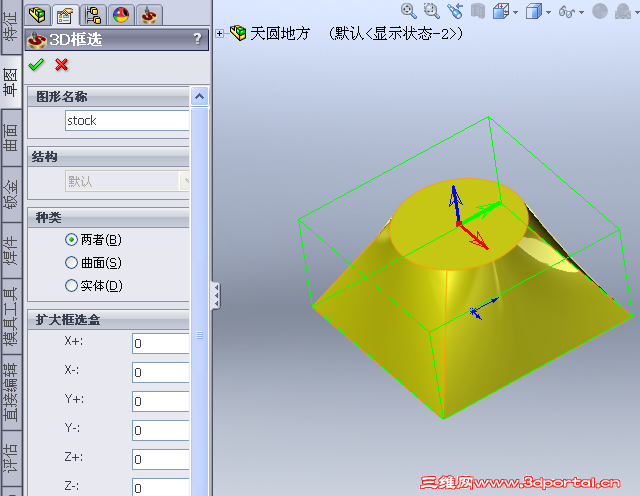Switch to the 模具工具 tab
The height and width of the screenshot is (496, 640).
pyautogui.click(x=11, y=316)
